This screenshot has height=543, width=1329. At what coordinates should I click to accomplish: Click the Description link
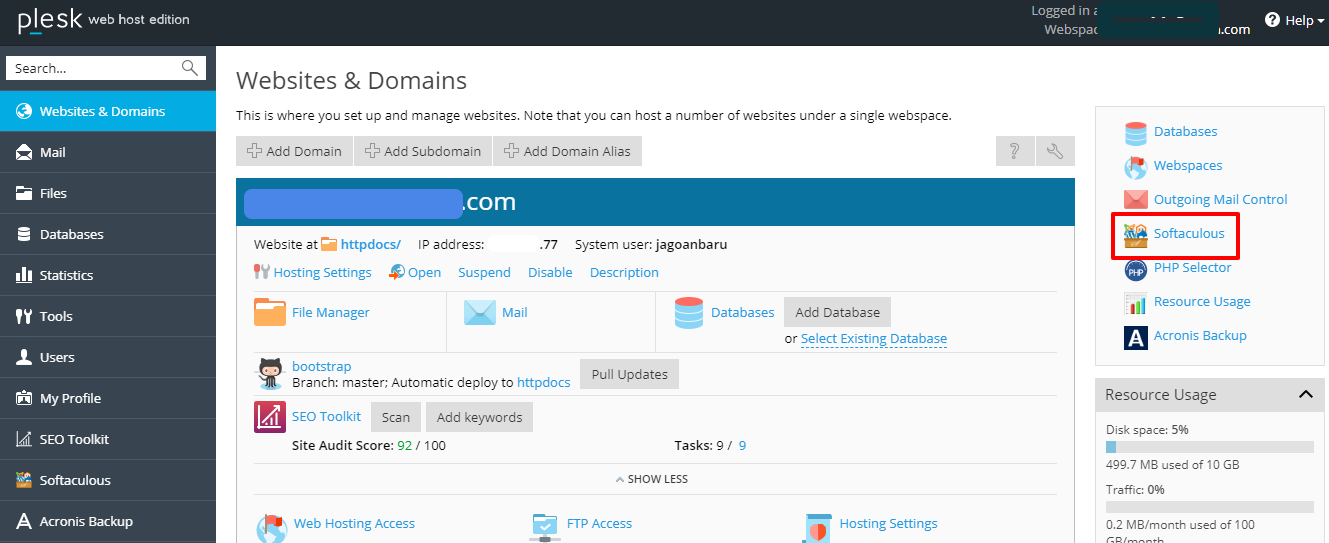coord(624,272)
